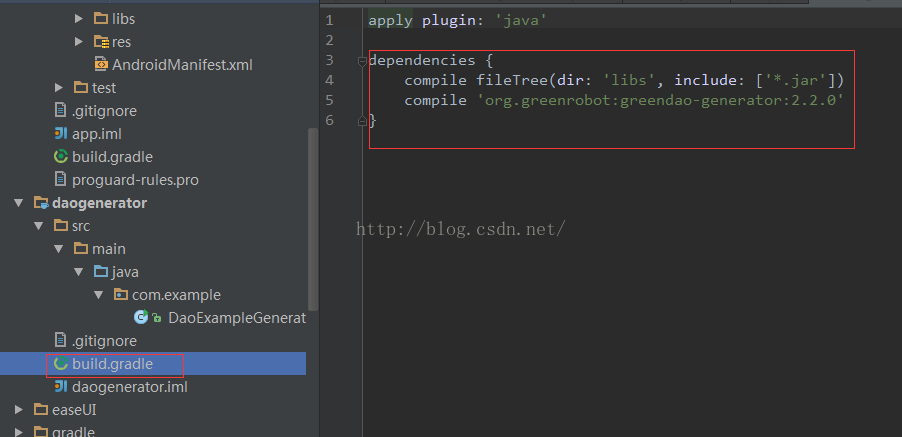Expand the res folder arrow
The image size is (902, 437).
[x=79, y=42]
